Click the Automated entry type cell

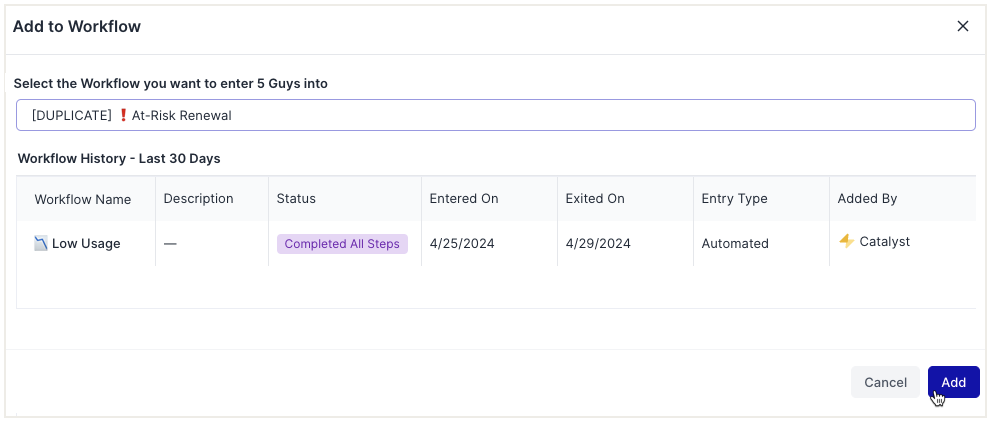tap(735, 243)
